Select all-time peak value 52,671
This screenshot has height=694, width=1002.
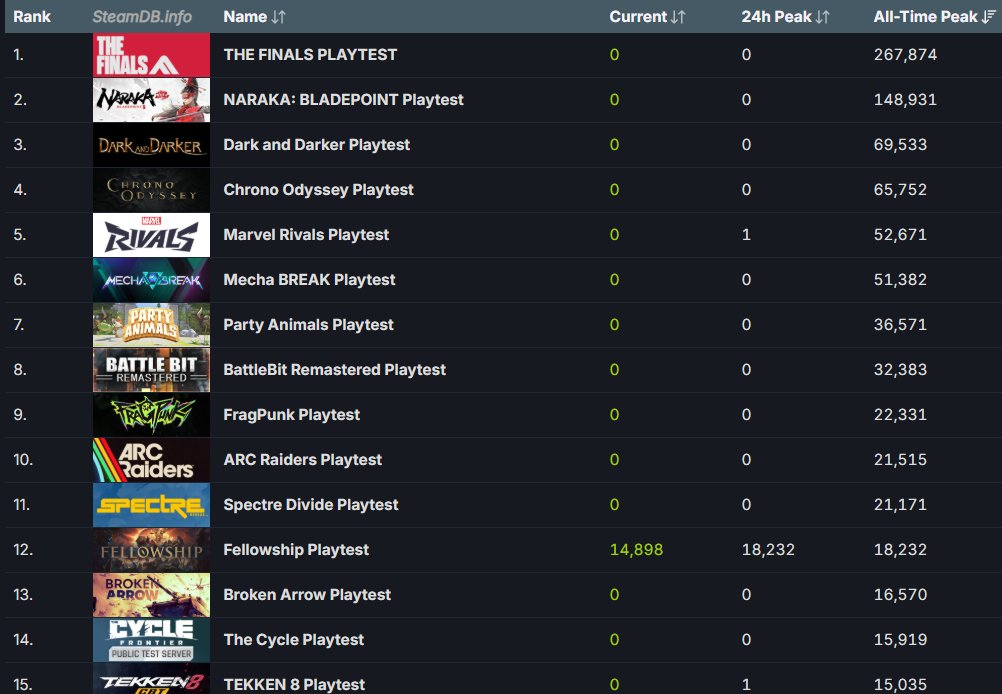click(x=900, y=235)
